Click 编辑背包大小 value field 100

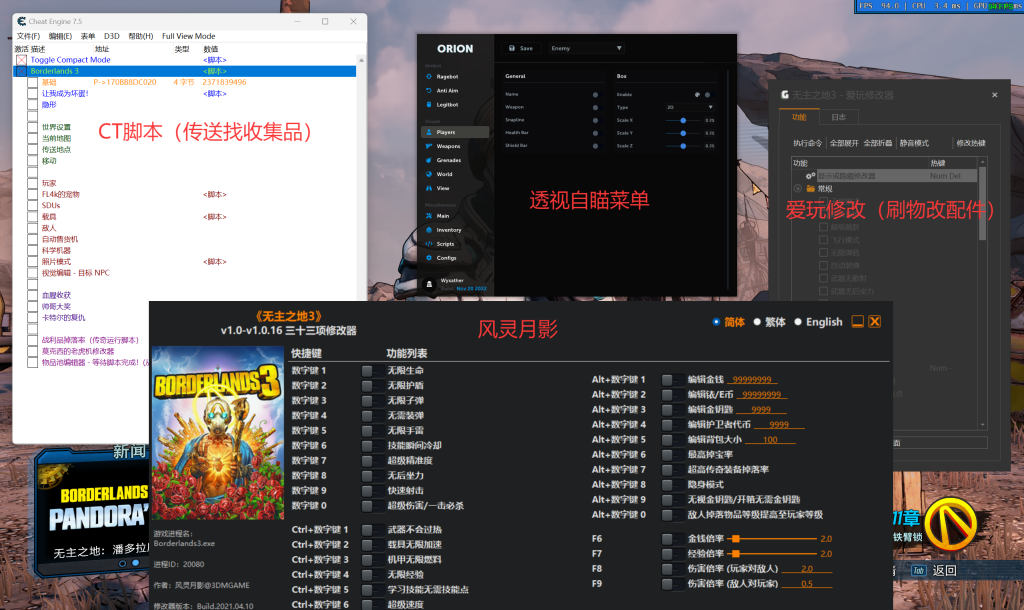point(770,440)
